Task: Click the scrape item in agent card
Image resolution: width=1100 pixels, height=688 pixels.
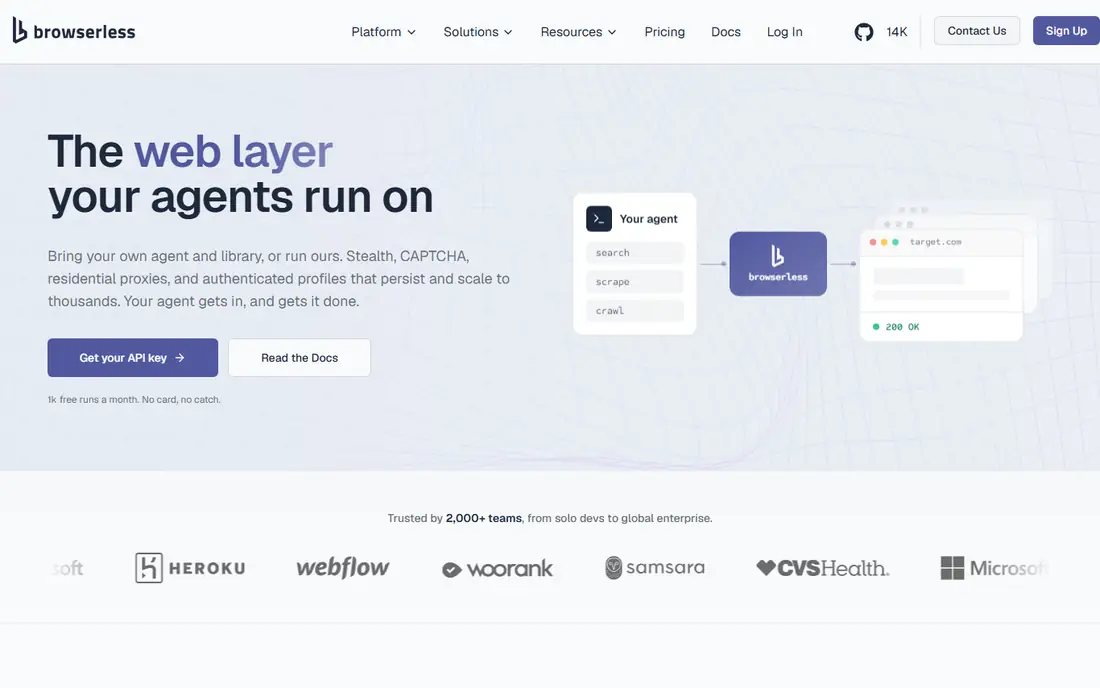Action: point(635,281)
